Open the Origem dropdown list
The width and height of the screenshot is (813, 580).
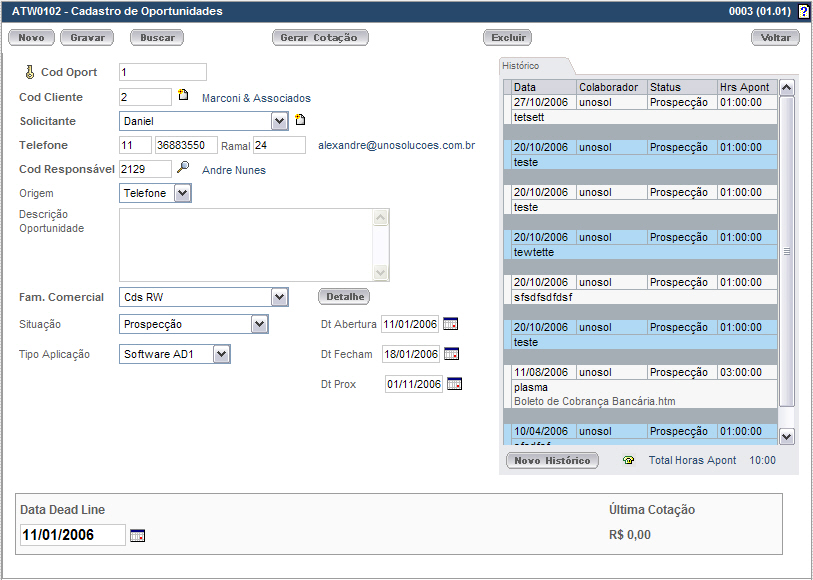point(182,193)
